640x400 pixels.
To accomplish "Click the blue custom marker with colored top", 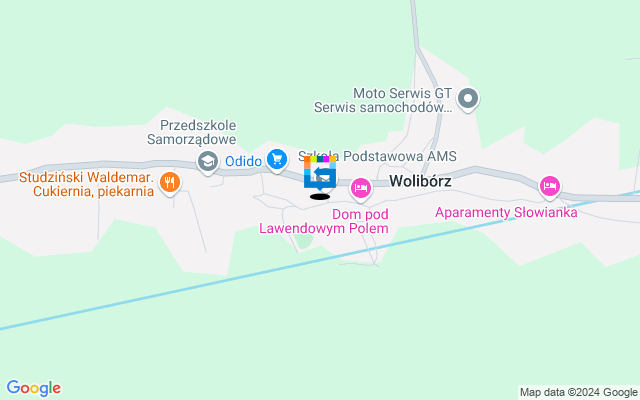I will (x=320, y=173).
